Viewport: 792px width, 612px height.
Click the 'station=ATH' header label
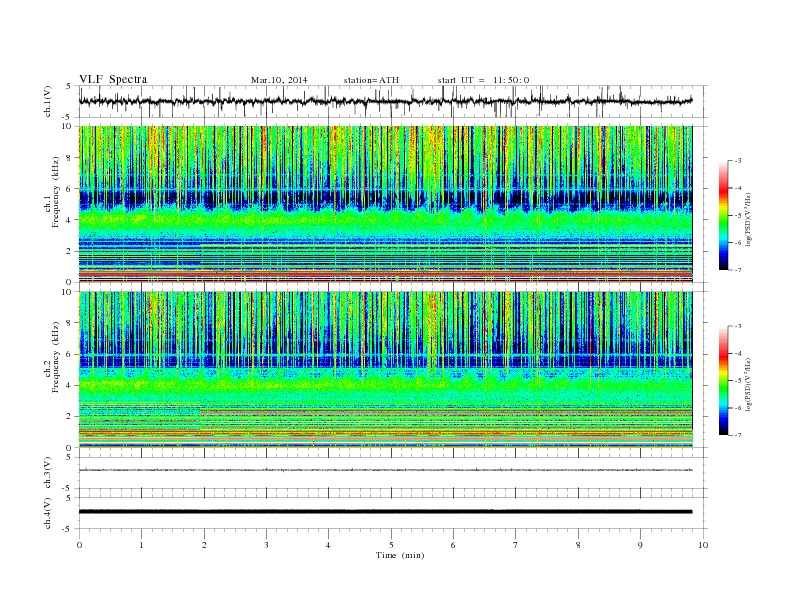(x=371, y=80)
